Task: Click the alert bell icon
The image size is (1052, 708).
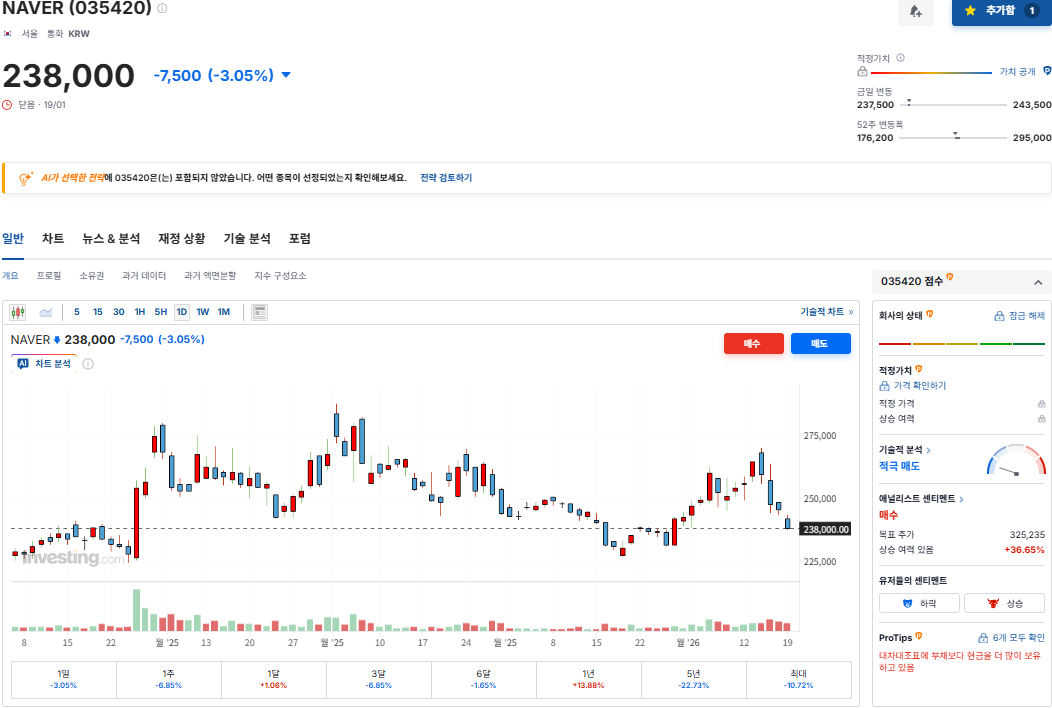Action: point(915,11)
